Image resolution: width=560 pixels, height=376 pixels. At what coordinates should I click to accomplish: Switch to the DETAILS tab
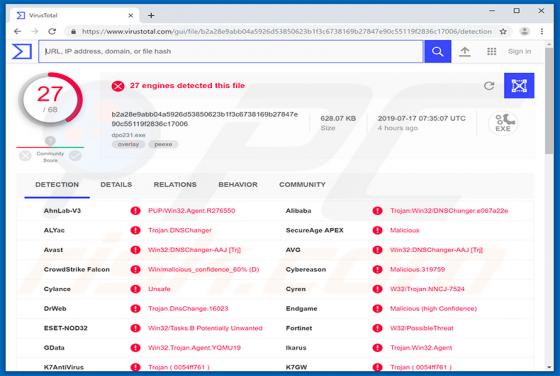[116, 185]
